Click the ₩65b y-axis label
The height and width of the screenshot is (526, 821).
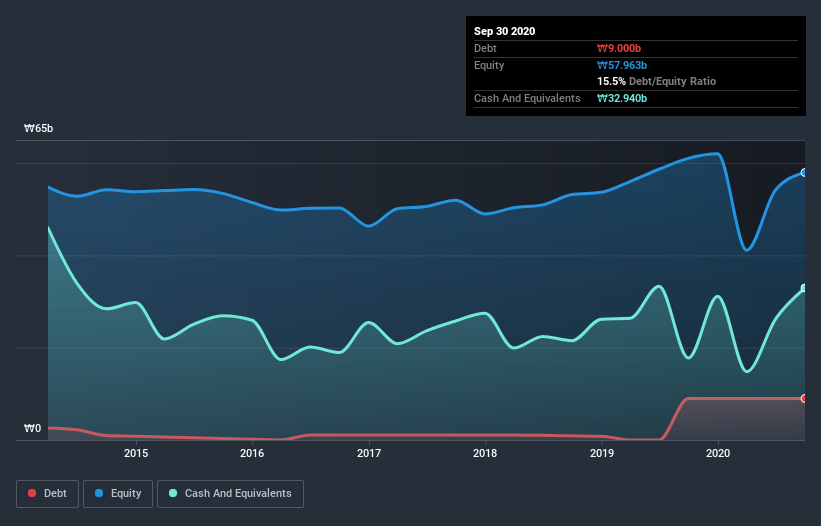coord(39,129)
